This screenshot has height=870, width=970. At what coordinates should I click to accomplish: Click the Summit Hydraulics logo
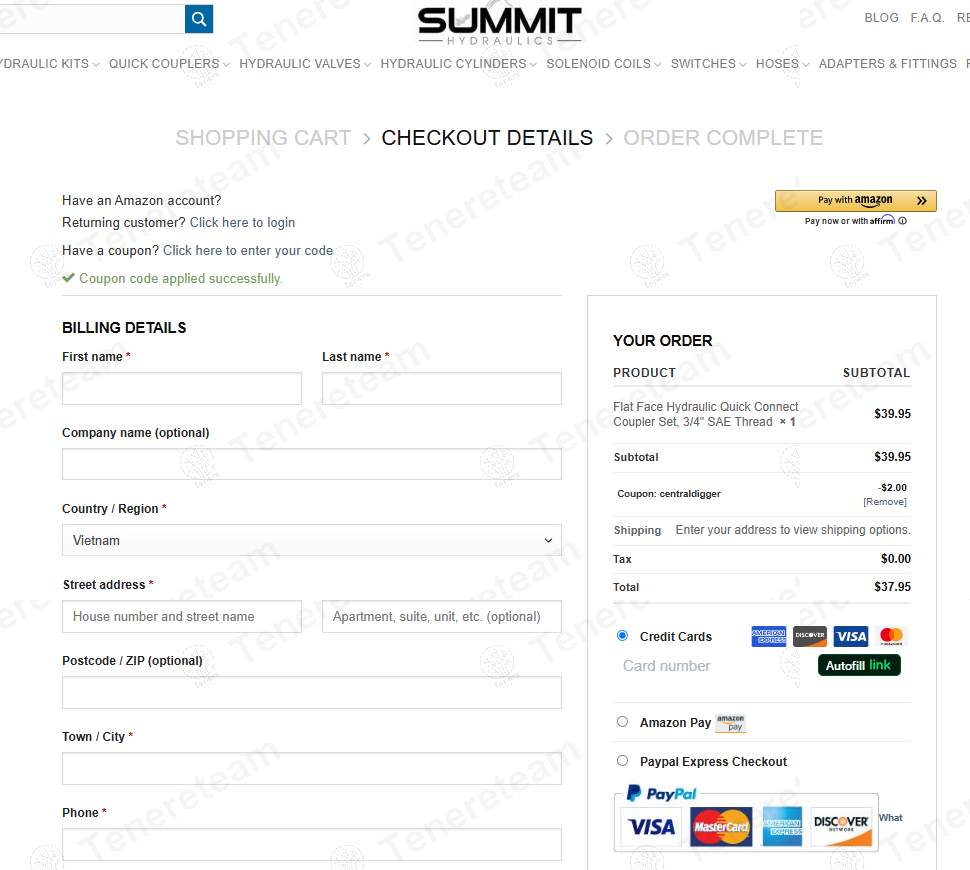499,26
